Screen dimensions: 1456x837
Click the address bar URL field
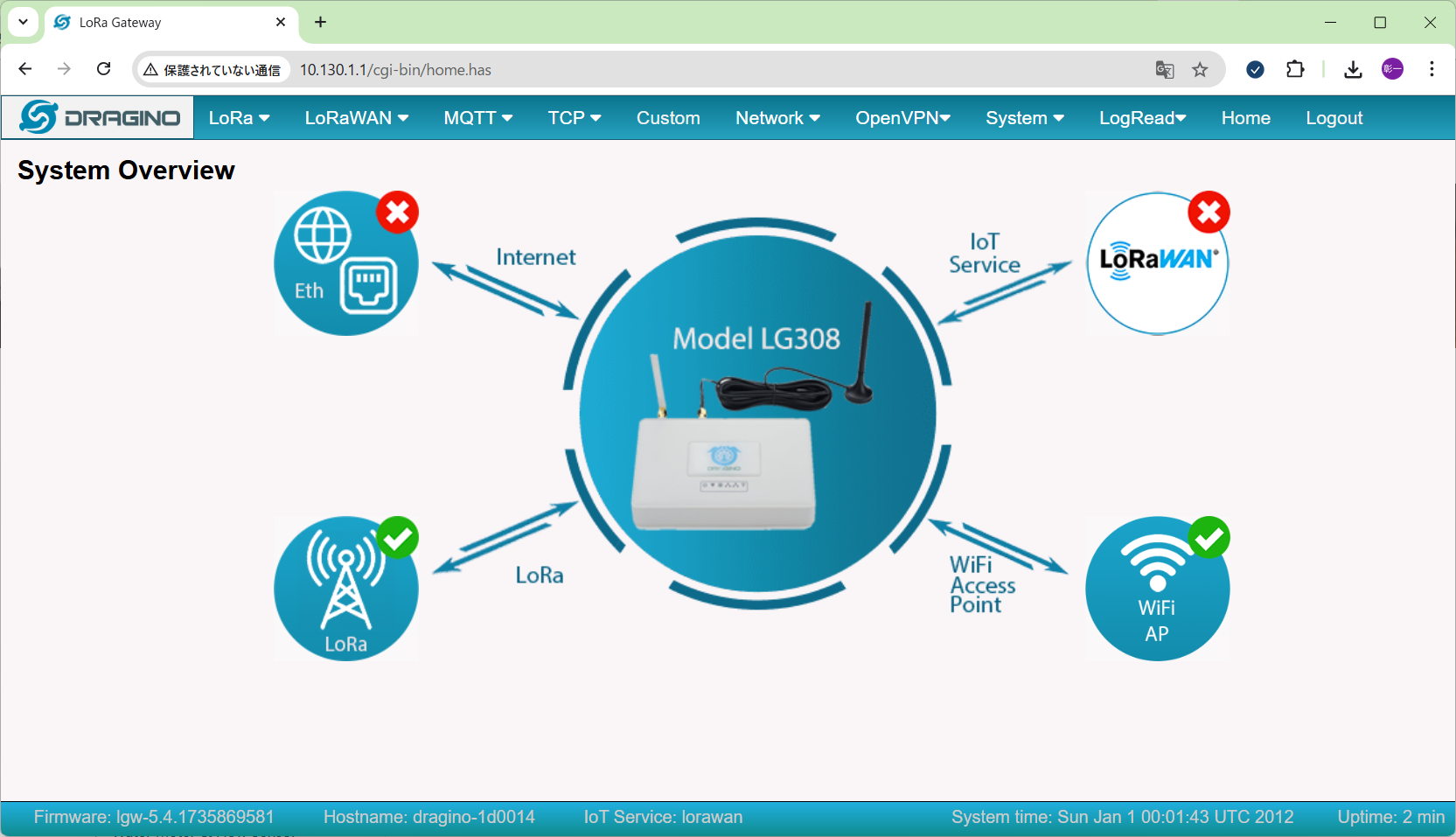(x=700, y=70)
